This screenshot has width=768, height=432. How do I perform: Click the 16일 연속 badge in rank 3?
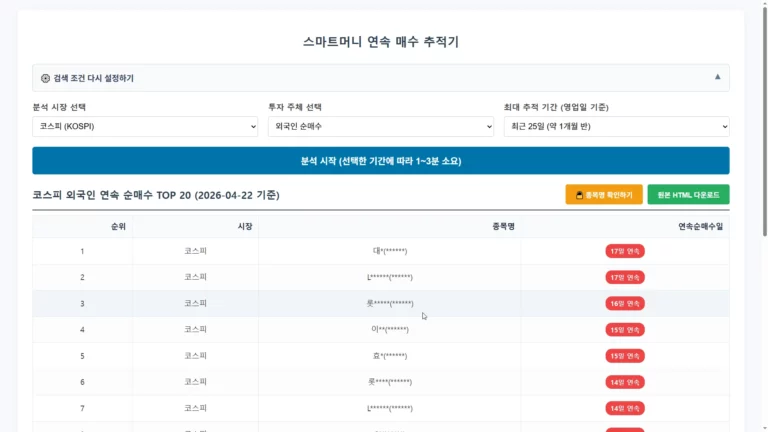coord(625,304)
